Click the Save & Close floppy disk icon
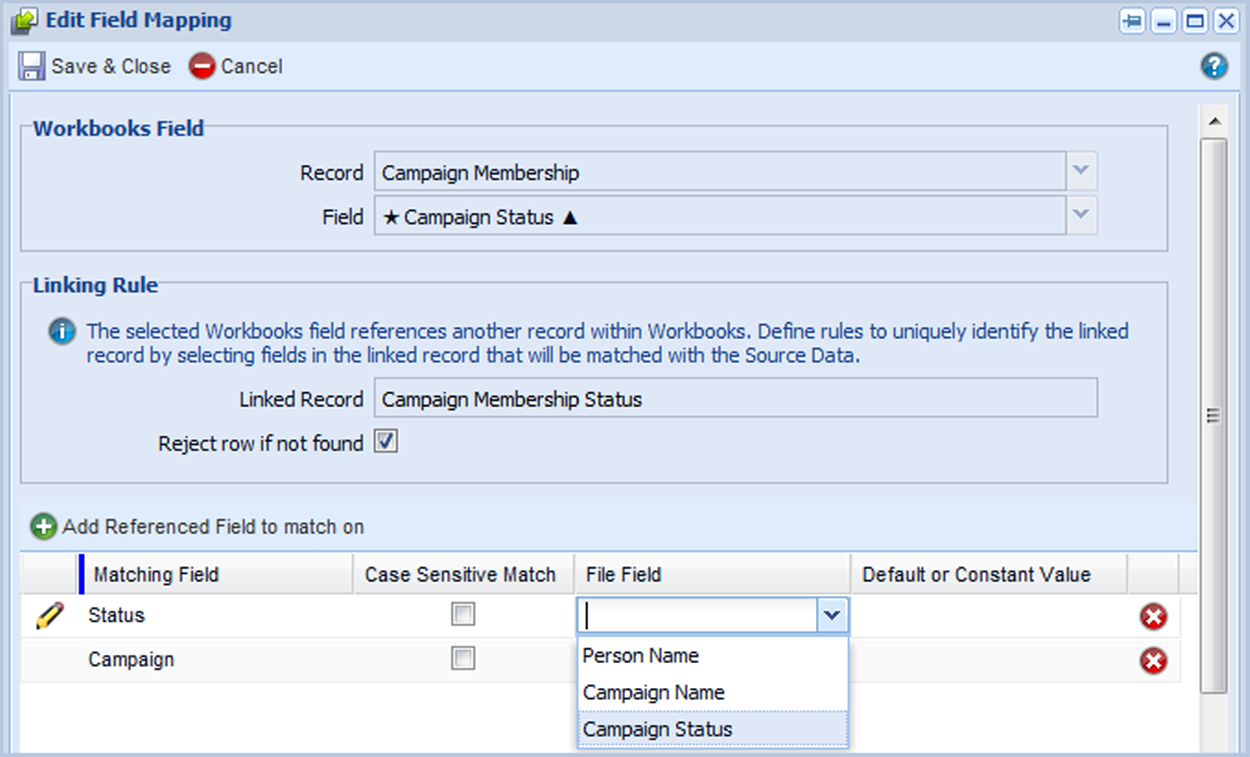This screenshot has height=757, width=1250. tap(33, 66)
